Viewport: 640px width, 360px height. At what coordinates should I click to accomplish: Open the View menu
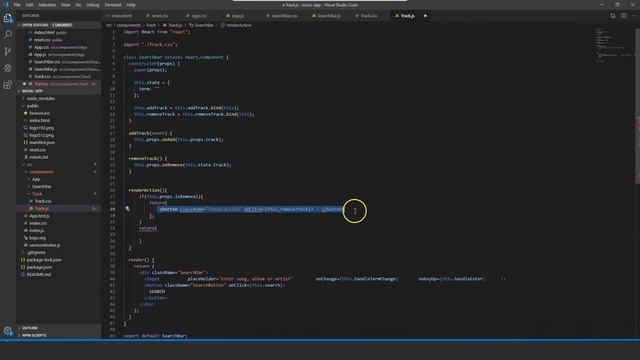[x=65, y=5]
